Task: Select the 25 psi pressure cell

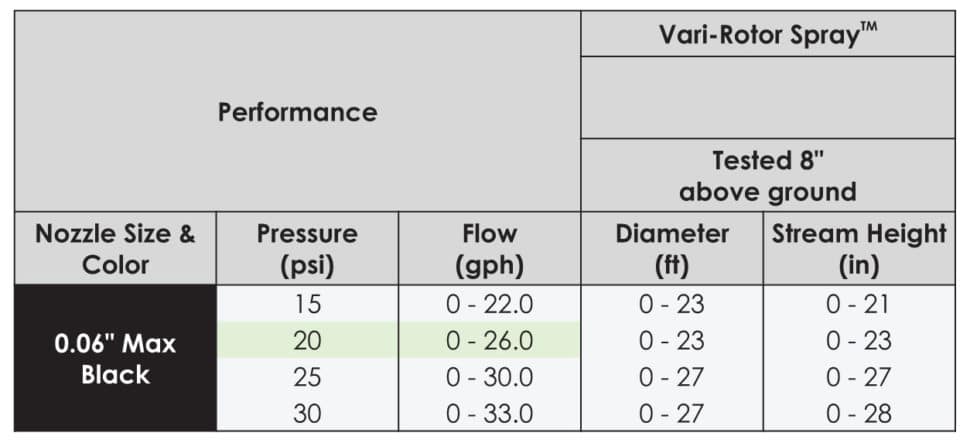Action: click(307, 377)
